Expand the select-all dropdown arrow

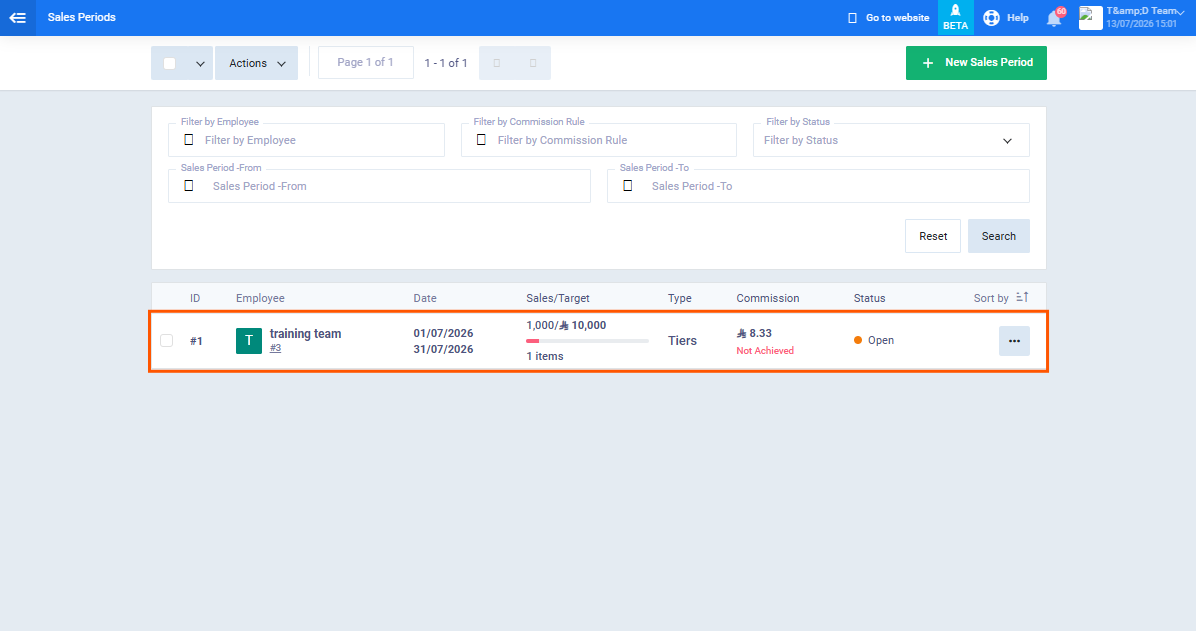click(x=200, y=63)
